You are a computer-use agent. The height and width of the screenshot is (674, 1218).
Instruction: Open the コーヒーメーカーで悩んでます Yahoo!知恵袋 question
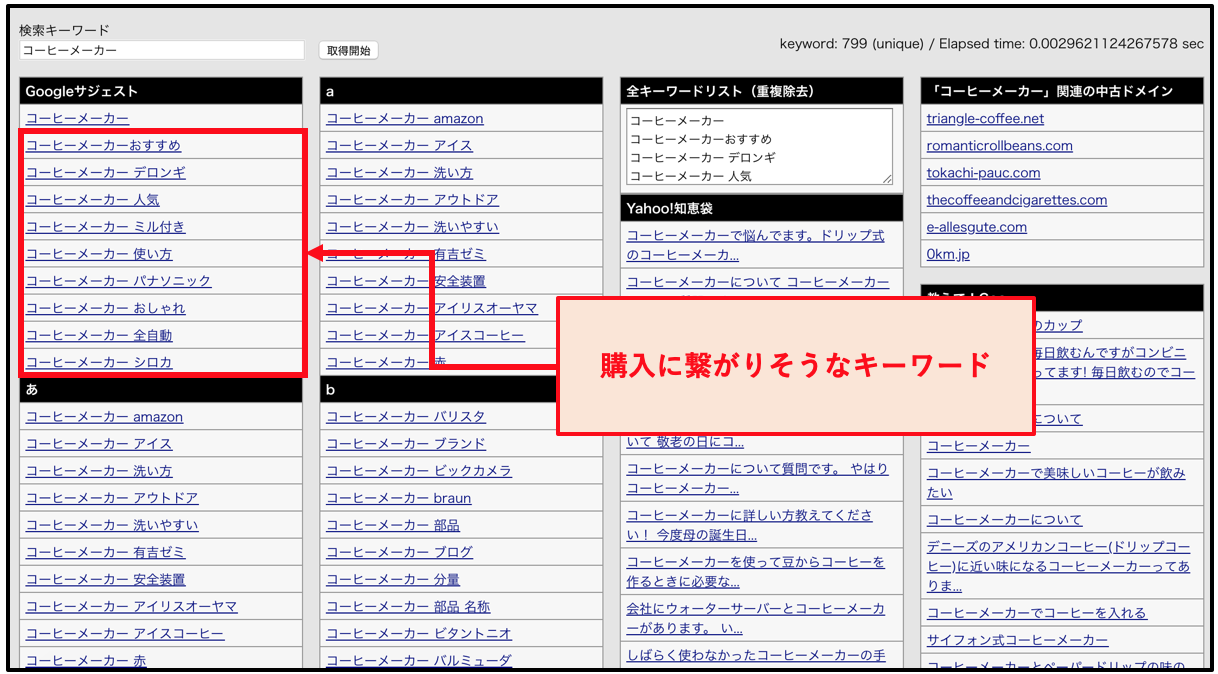755,245
